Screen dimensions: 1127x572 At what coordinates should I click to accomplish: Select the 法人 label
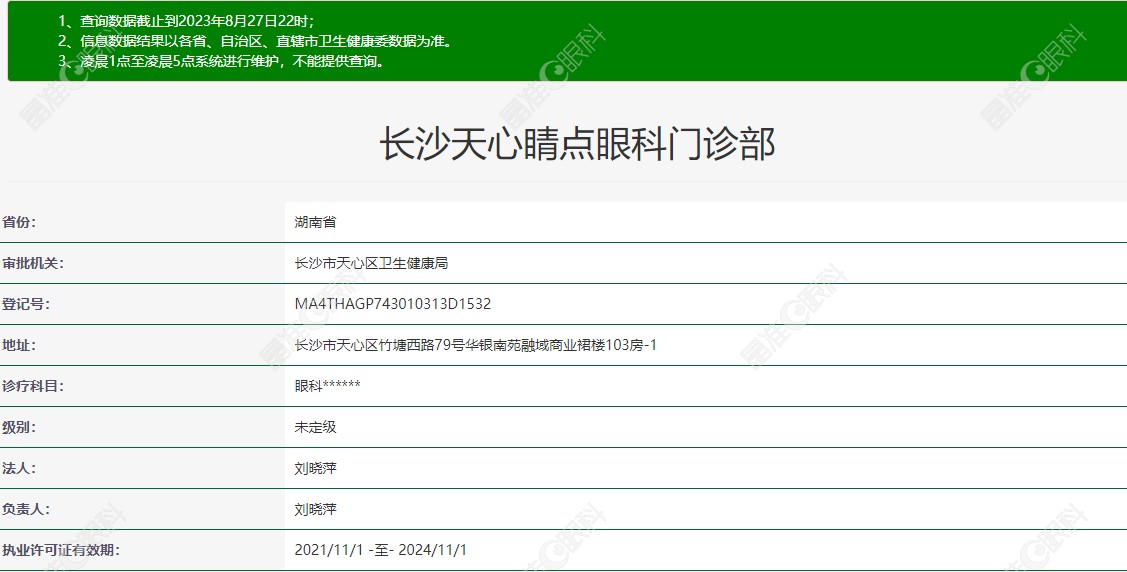click(x=19, y=468)
